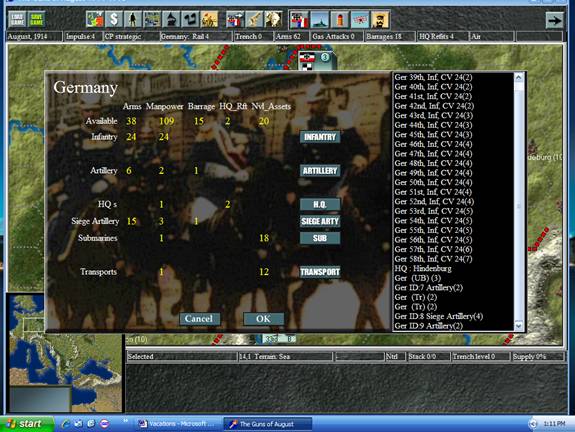The image size is (575, 432).
Task: Open the colored map toolbar icon
Action: click(95, 19)
